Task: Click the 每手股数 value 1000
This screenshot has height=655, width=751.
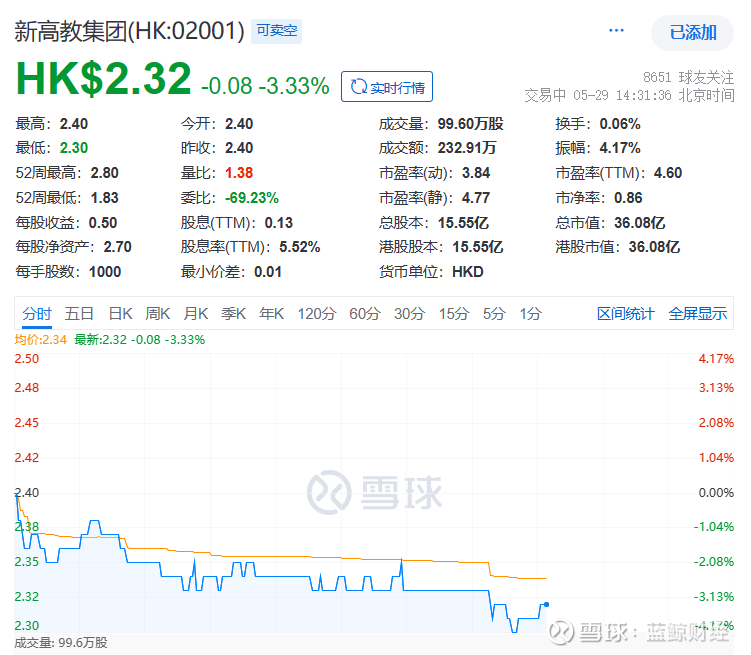Action: (x=105, y=272)
